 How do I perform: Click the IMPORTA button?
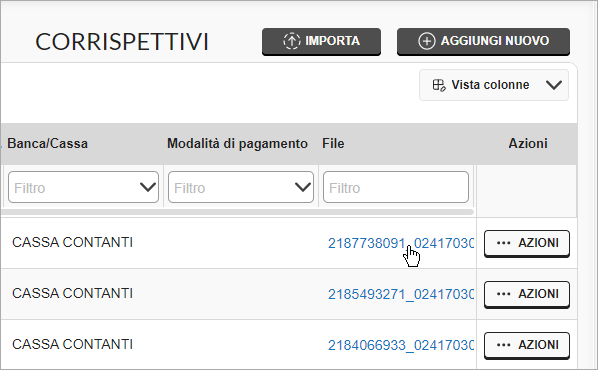point(321,41)
